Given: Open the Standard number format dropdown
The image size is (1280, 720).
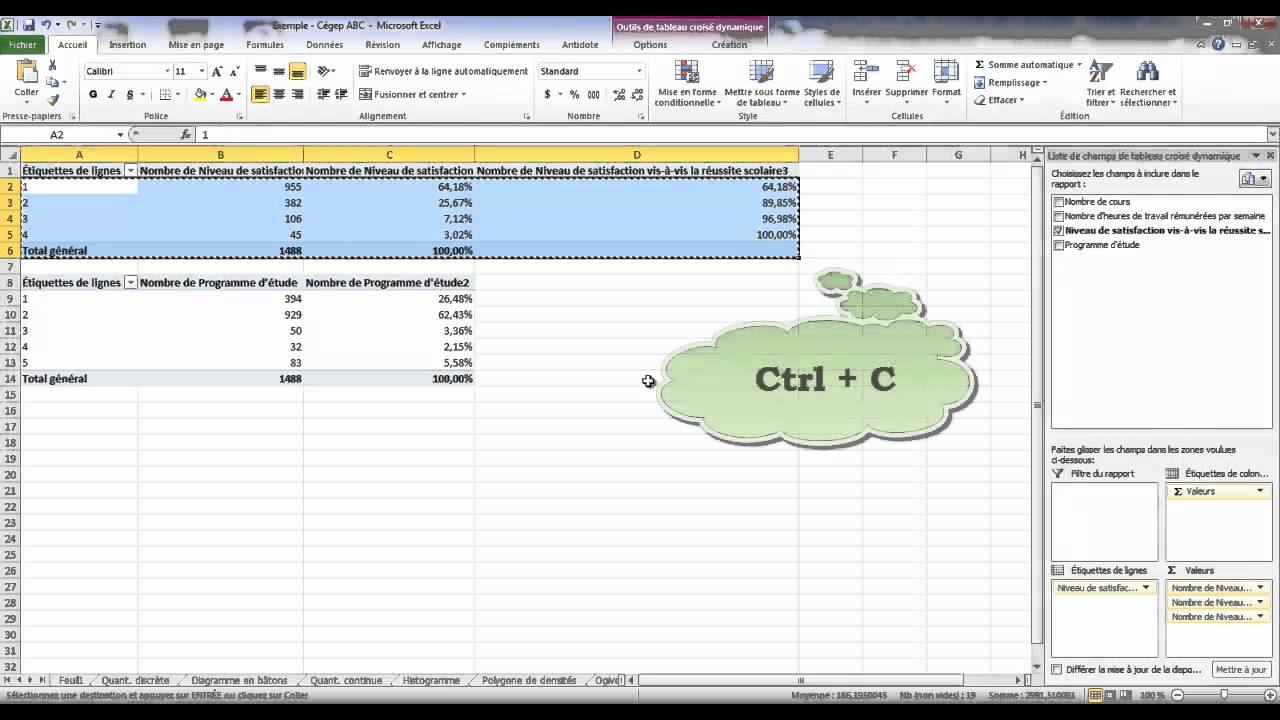Looking at the screenshot, I should [x=639, y=71].
